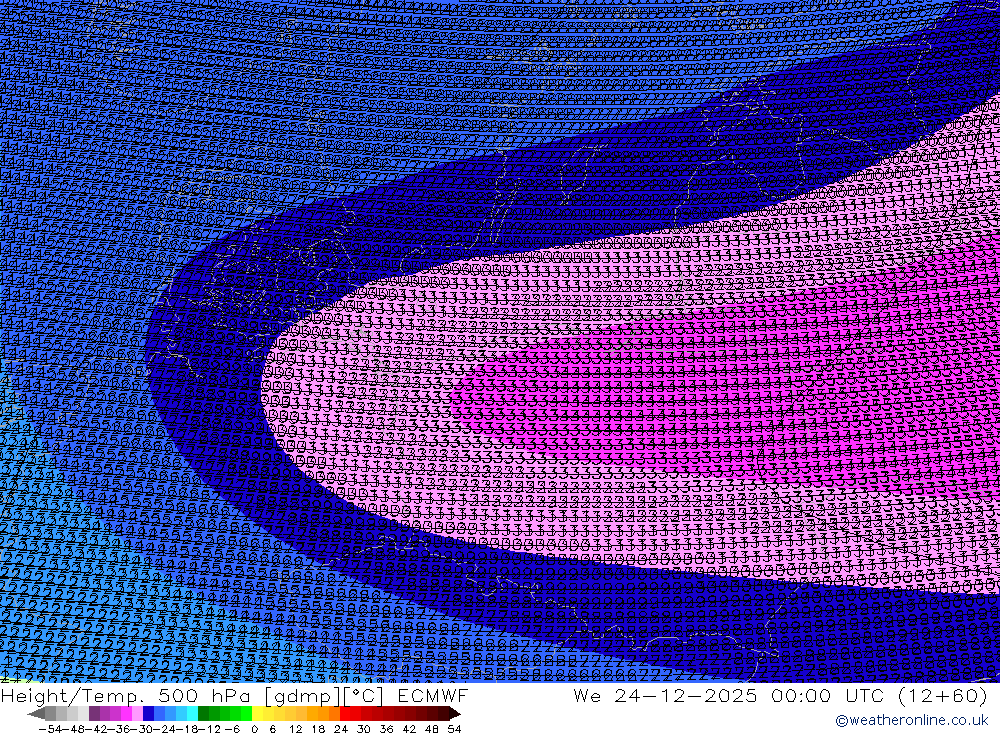
Task: Click the 36 legend value label
Action: [x=386, y=729]
